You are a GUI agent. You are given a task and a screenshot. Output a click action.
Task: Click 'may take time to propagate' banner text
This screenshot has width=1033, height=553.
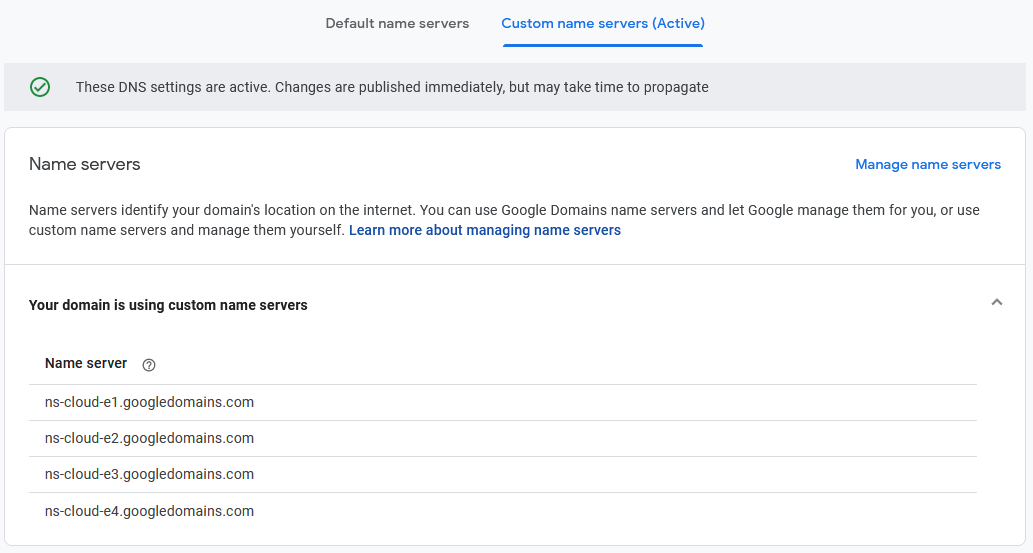(621, 87)
